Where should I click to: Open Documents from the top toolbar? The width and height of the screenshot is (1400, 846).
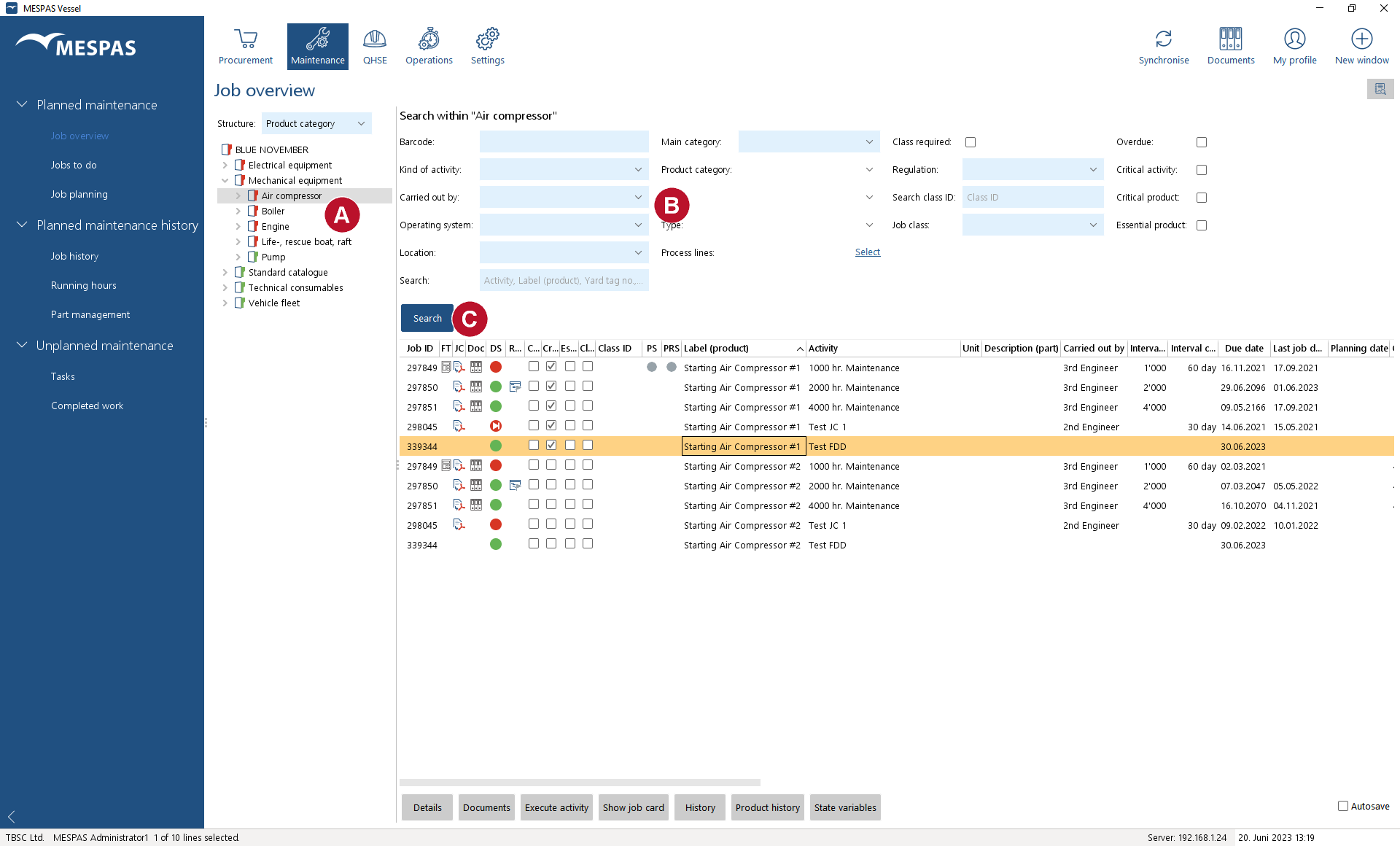click(x=1231, y=46)
